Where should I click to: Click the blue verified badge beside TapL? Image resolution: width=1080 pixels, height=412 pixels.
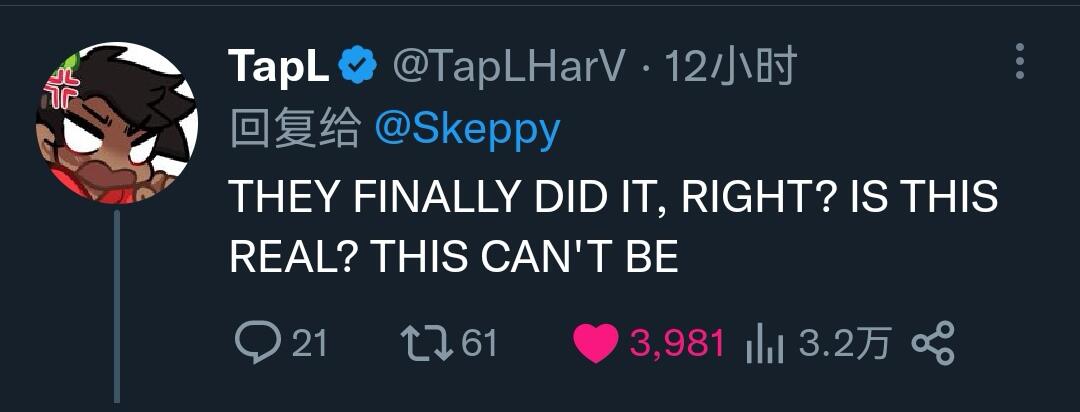358,66
